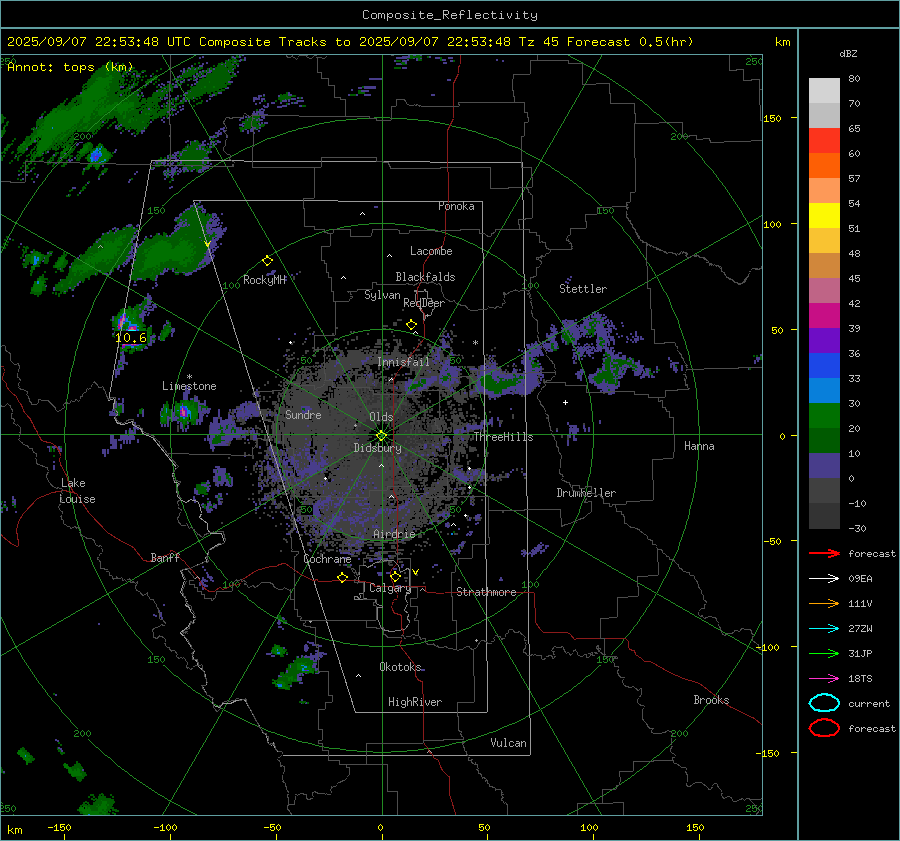Click yellow V marker on northwest storm cell
The image size is (900, 841).
tap(207, 245)
